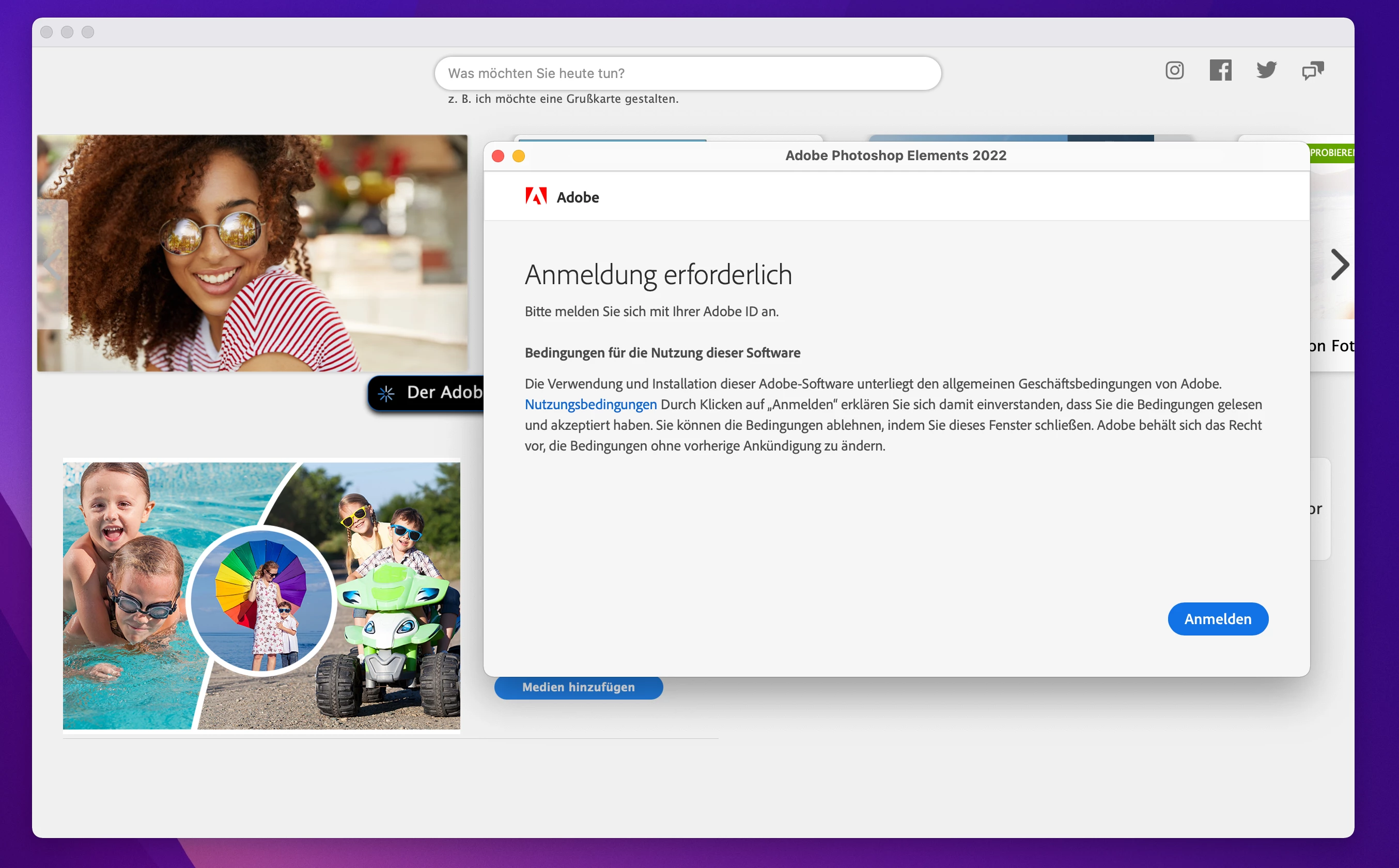Close the sign-in dialog with red button
The width and height of the screenshot is (1399, 868).
click(x=498, y=156)
